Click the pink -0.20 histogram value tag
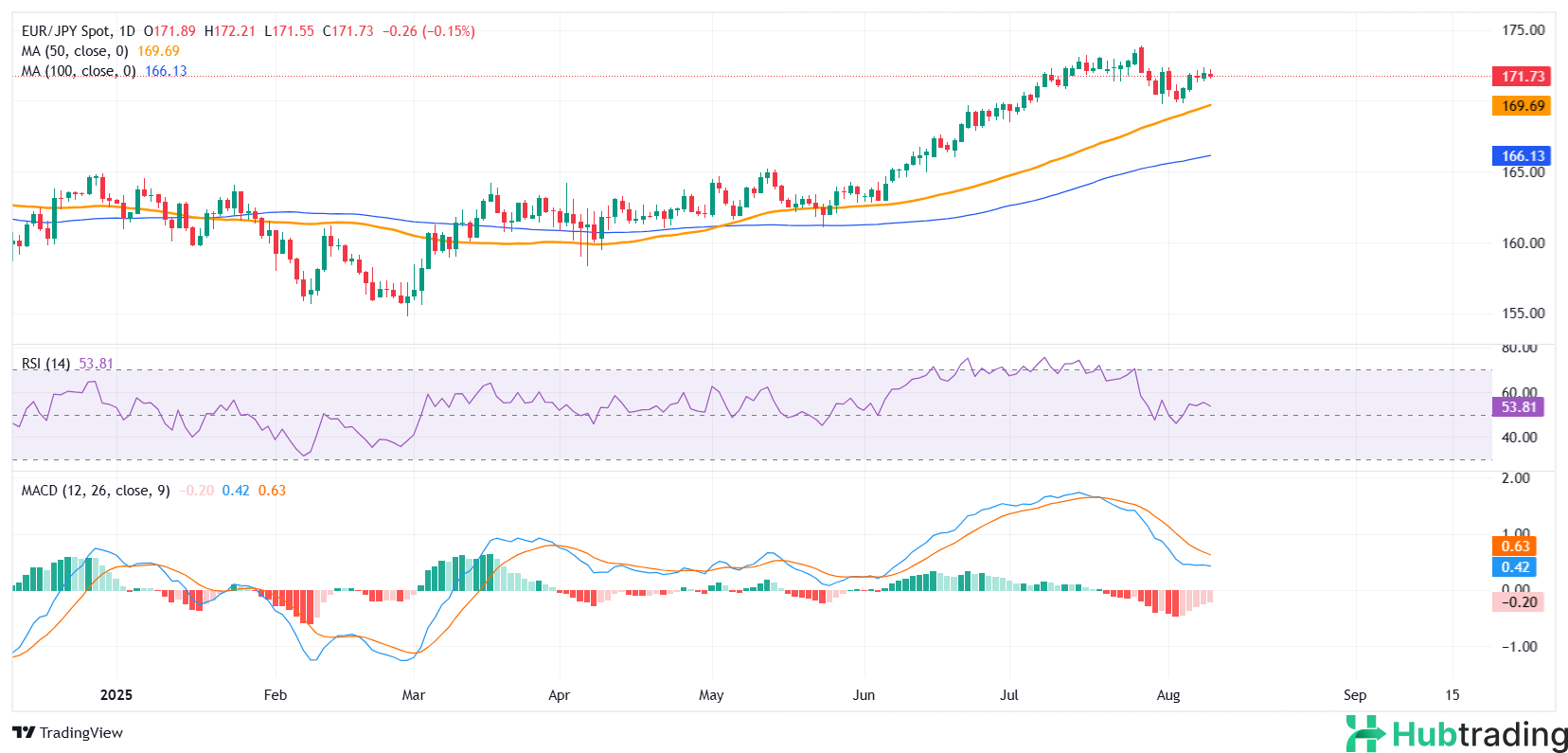This screenshot has width=1568, height=753. click(1518, 601)
